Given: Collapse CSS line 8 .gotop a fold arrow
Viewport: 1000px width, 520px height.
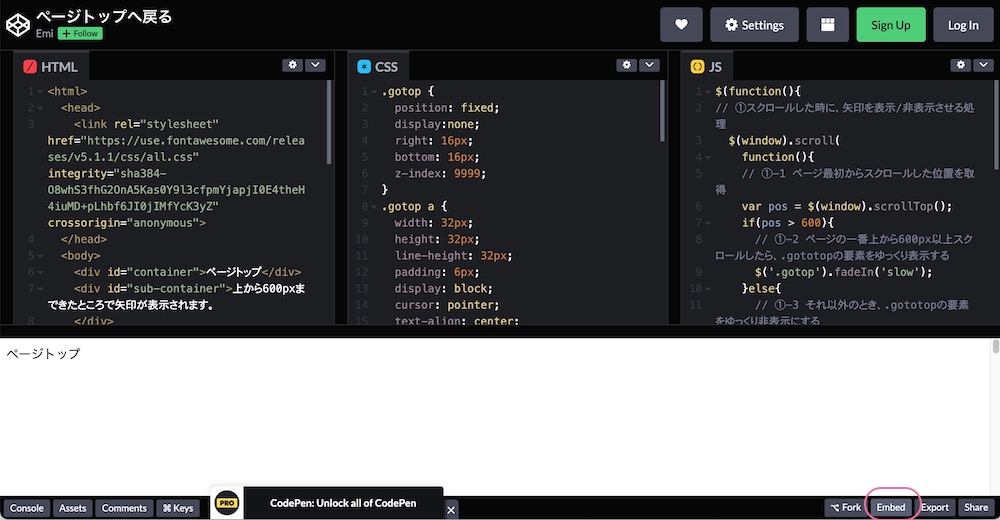Looking at the screenshot, I should click(x=374, y=207).
